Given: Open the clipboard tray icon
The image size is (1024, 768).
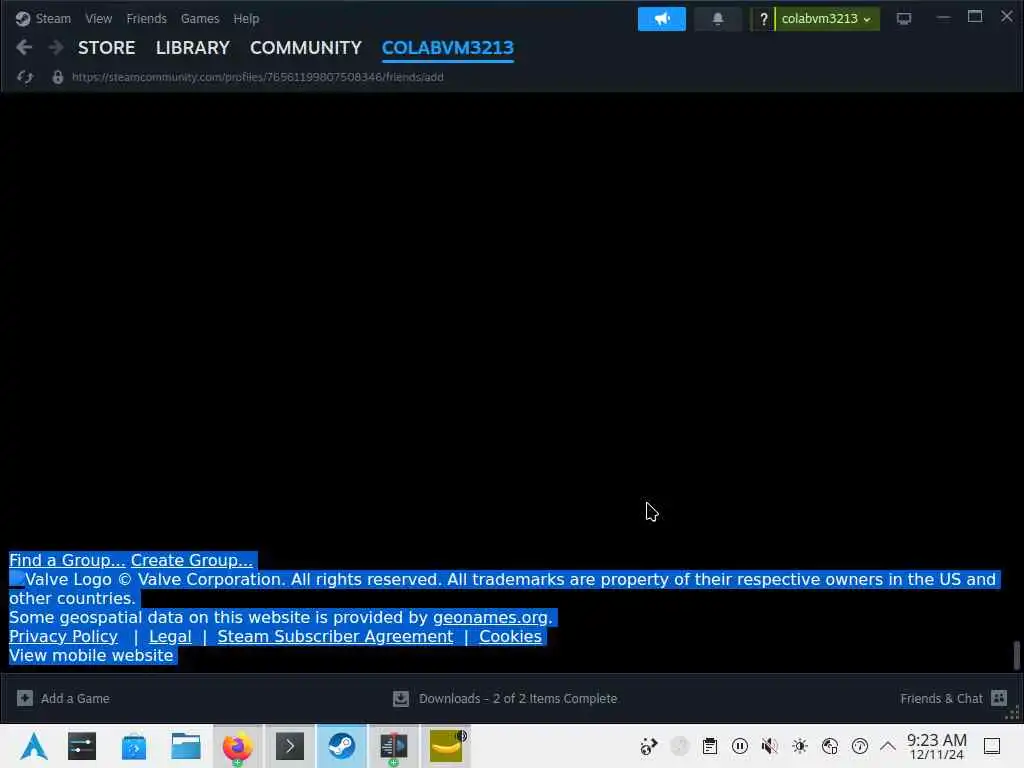Looking at the screenshot, I should coord(710,746).
